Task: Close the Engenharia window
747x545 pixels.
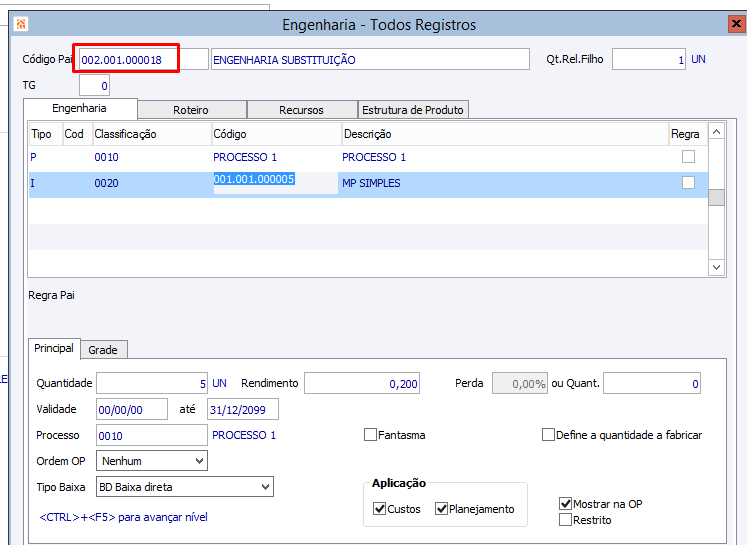Action: 735,24
